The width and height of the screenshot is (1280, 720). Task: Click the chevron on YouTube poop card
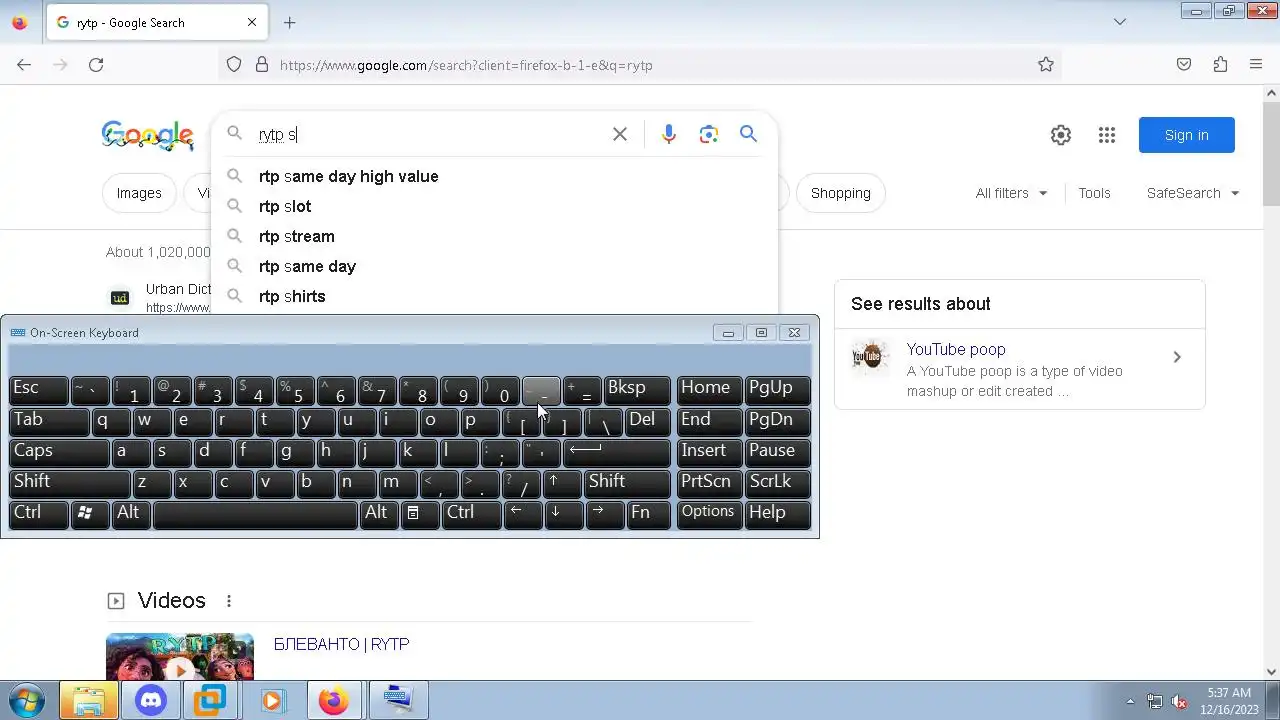pyautogui.click(x=1177, y=357)
